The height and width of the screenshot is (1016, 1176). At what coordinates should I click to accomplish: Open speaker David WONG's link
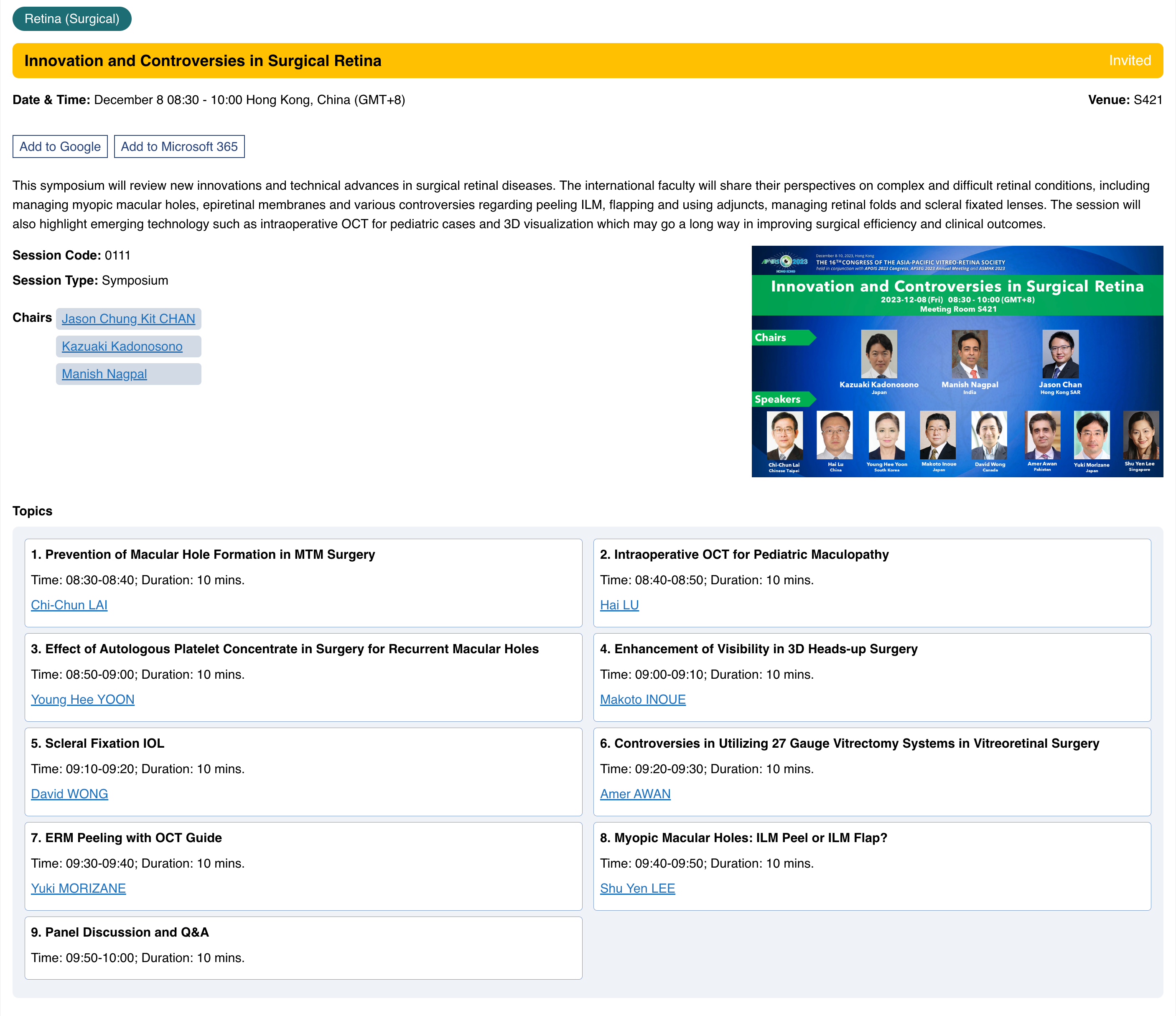click(69, 794)
